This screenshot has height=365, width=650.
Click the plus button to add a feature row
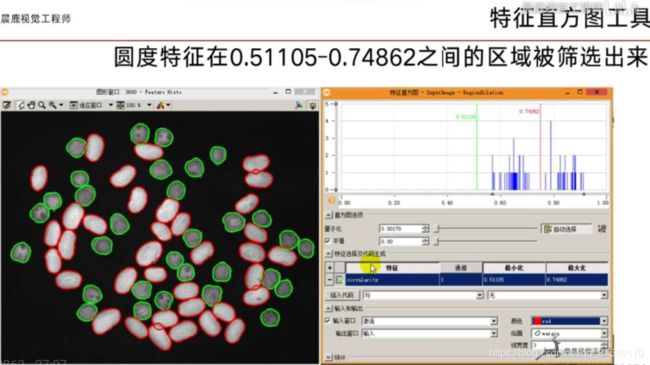pos(330,268)
